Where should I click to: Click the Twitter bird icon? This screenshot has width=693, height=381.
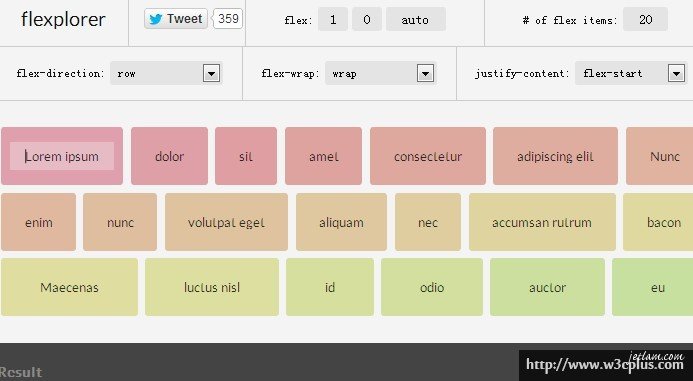(156, 19)
